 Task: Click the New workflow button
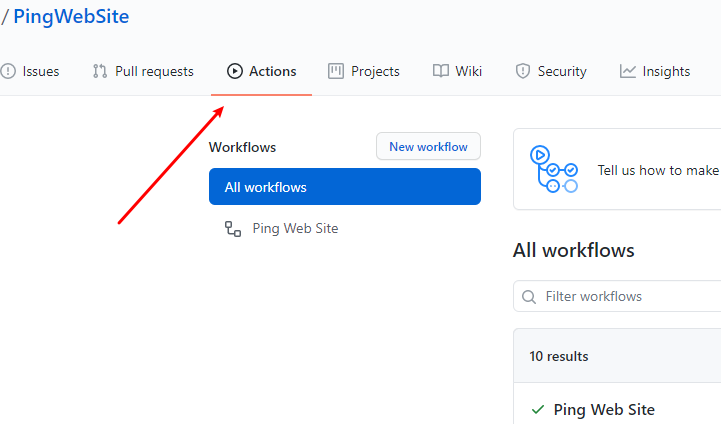429,146
